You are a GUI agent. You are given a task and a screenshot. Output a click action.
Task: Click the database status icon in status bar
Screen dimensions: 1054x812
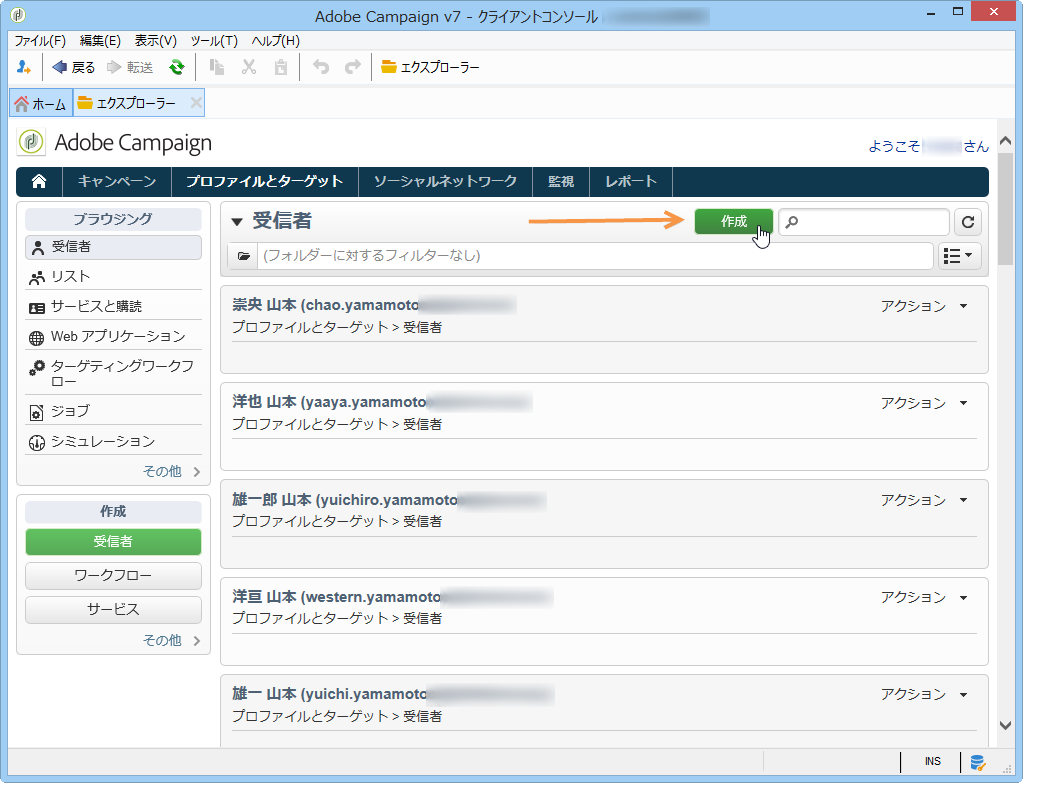pos(977,762)
